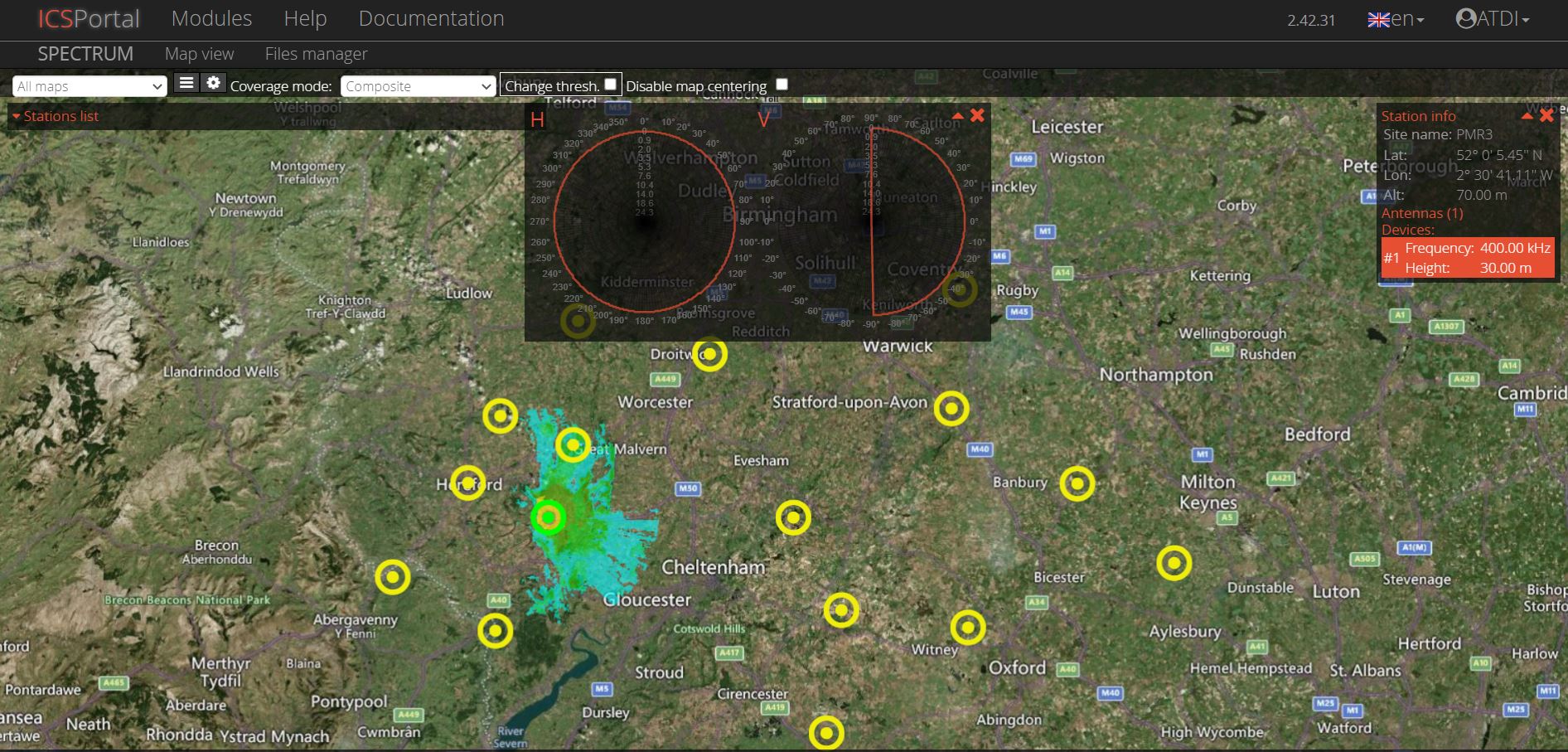Image resolution: width=1568 pixels, height=752 pixels.
Task: Open Coverage mode Composite dropdown
Action: [418, 86]
